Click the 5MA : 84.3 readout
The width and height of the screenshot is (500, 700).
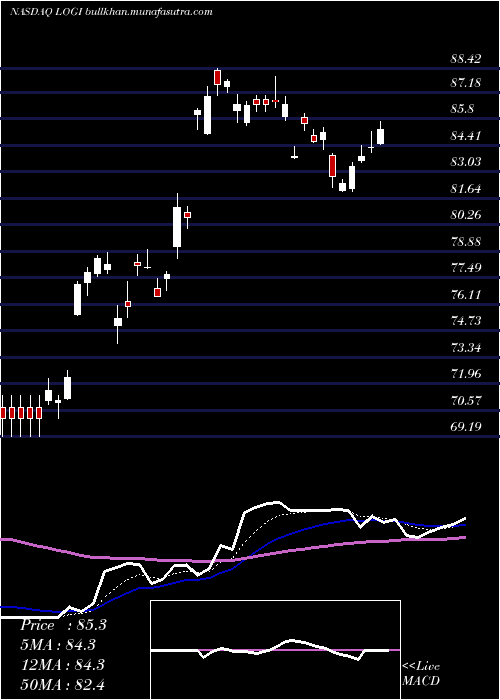(58, 645)
